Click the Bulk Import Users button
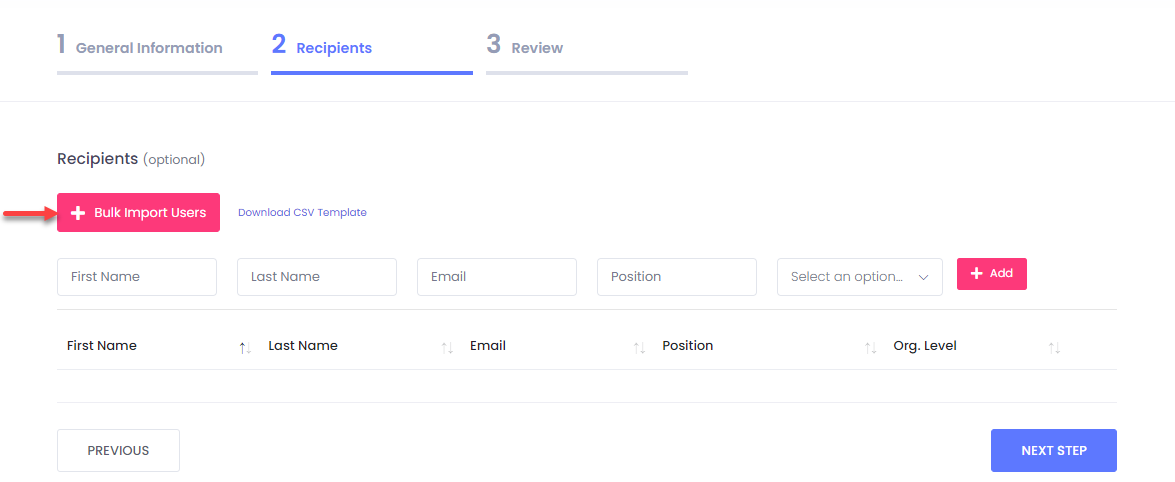The width and height of the screenshot is (1175, 482). (x=138, y=213)
